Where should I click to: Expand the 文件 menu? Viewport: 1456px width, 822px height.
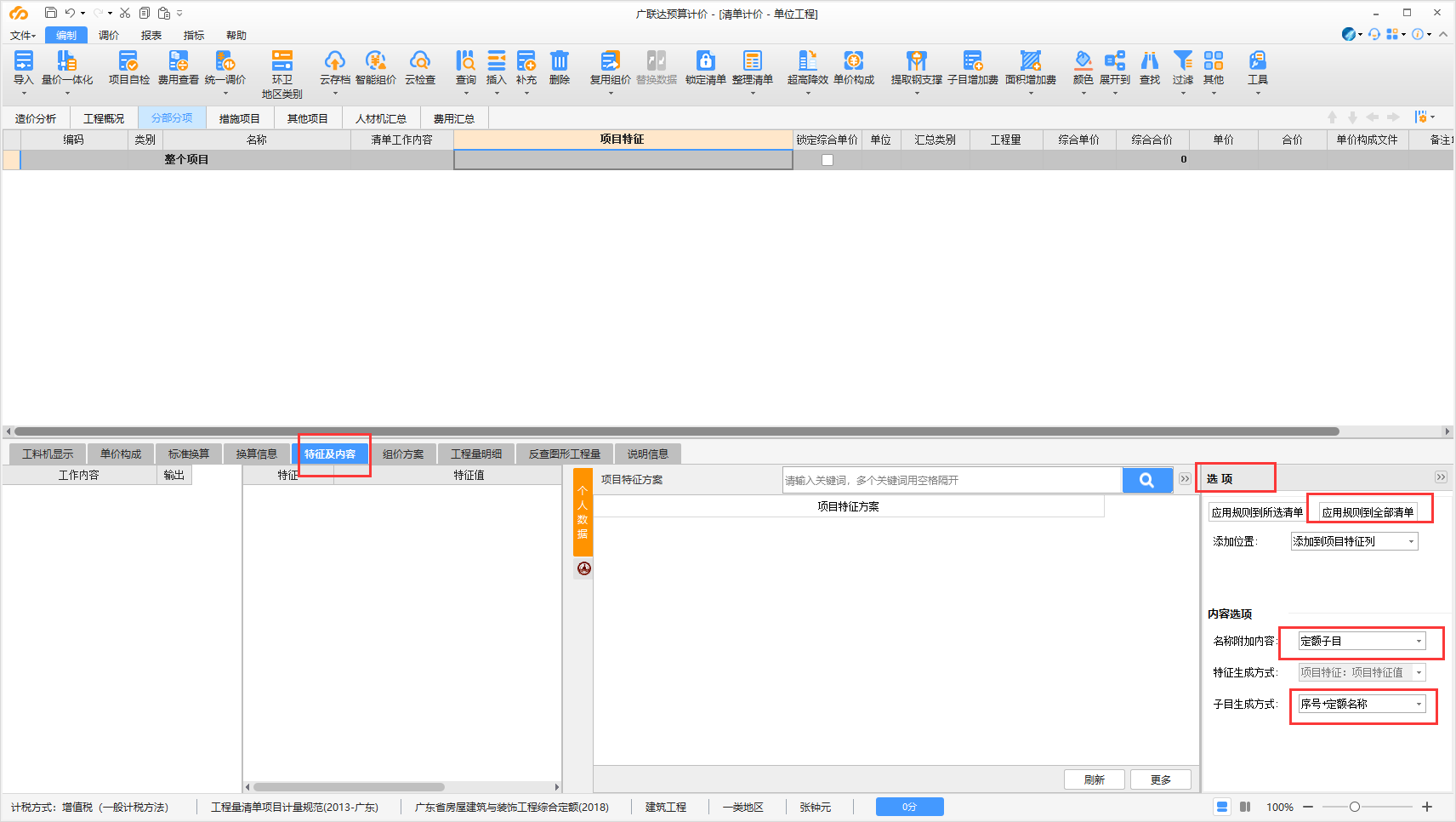(x=23, y=35)
